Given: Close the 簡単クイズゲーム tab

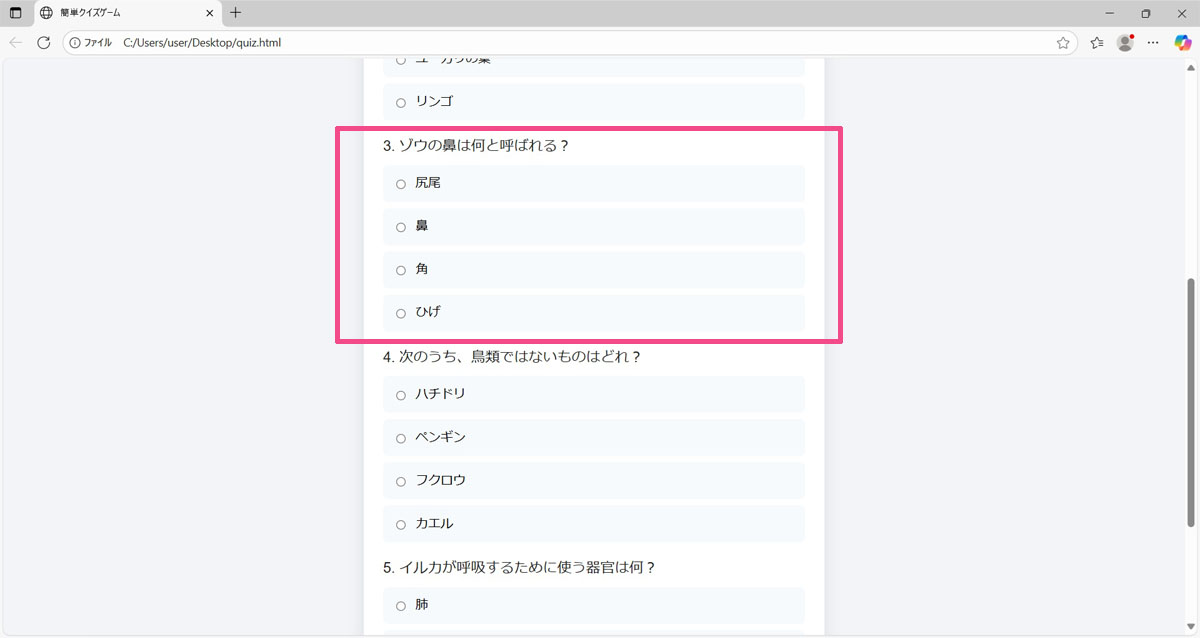Looking at the screenshot, I should pyautogui.click(x=210, y=13).
